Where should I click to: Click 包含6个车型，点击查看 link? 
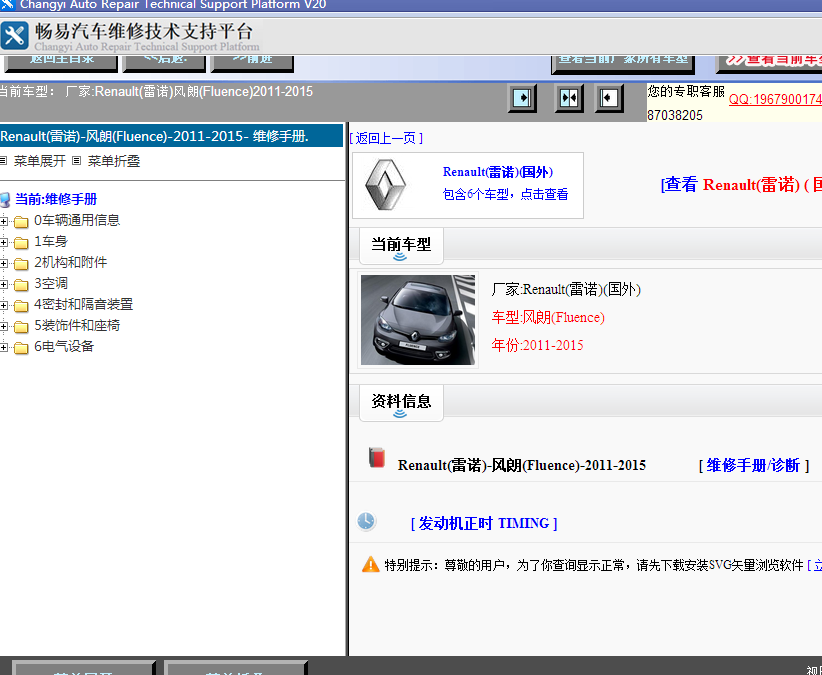(505, 194)
